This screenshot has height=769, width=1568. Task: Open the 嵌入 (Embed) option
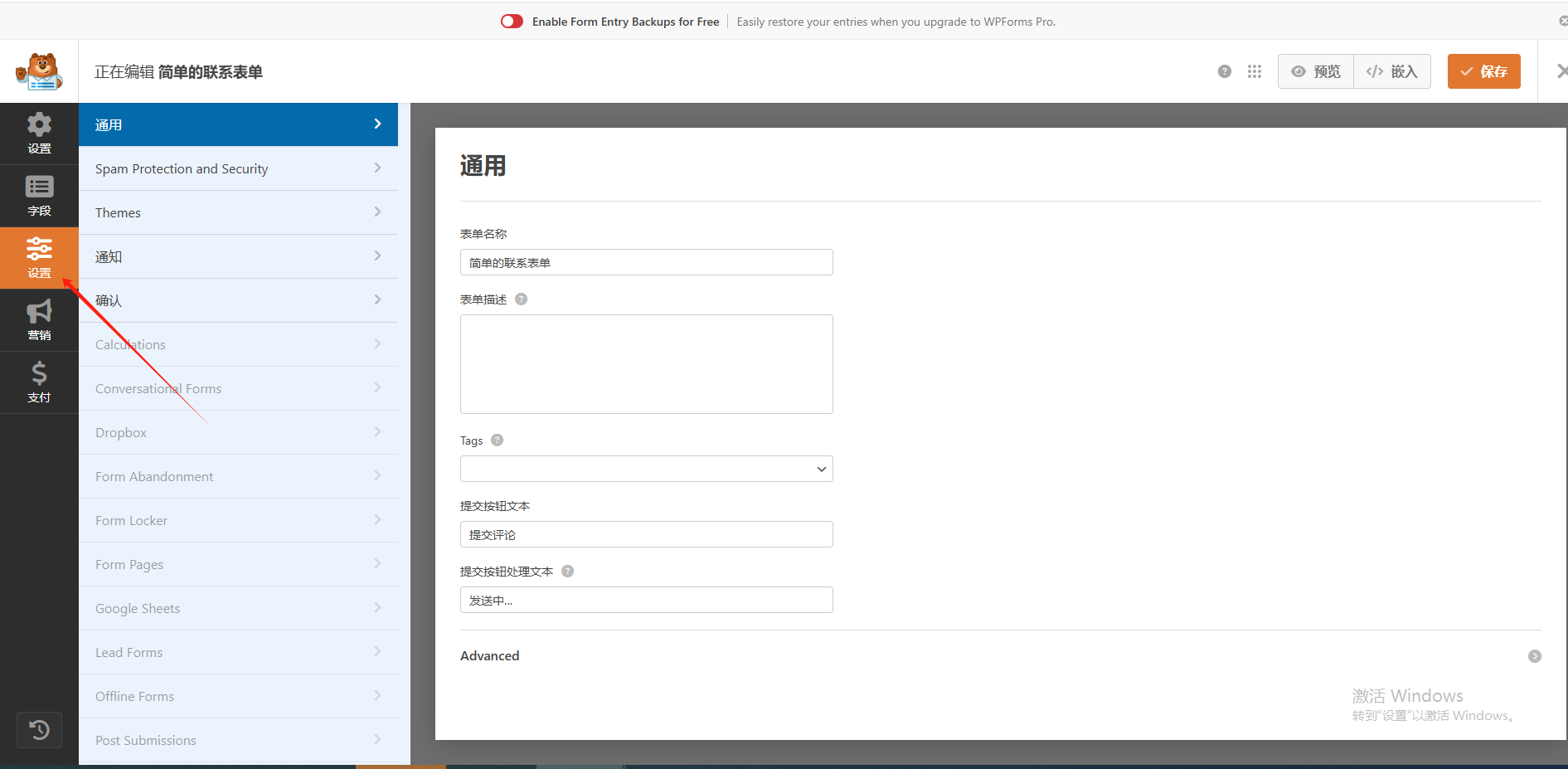(x=1391, y=71)
